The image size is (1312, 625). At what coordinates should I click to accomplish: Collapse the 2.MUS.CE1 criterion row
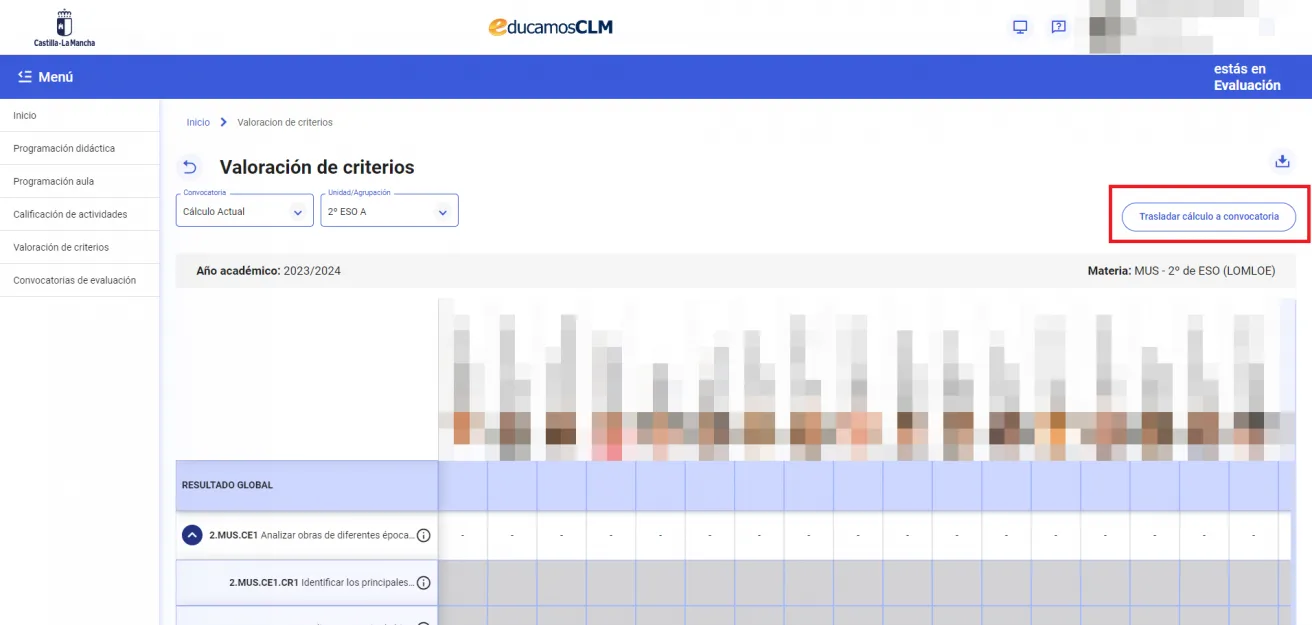pyautogui.click(x=193, y=535)
